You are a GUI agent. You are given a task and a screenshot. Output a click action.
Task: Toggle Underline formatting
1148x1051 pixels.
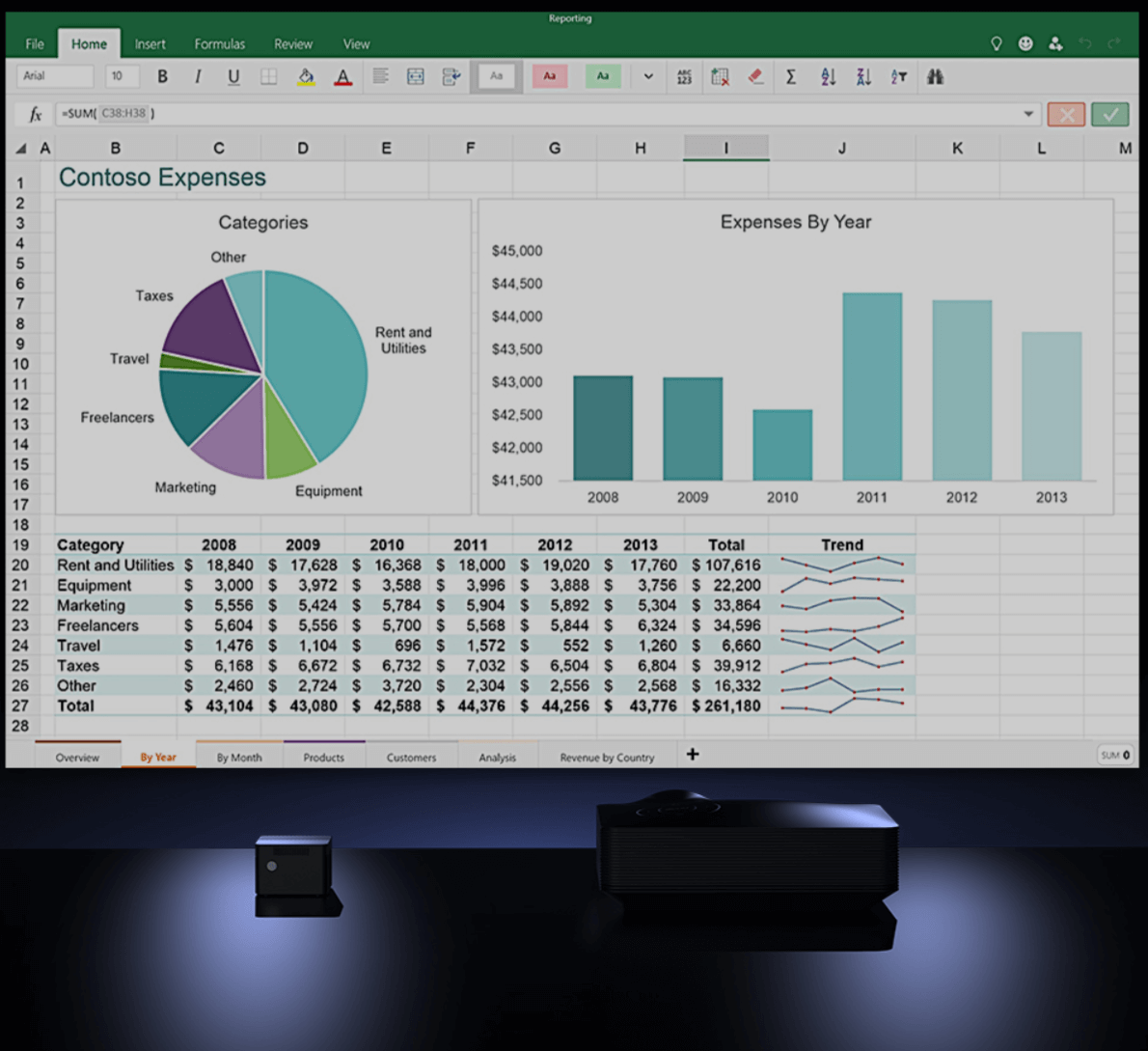click(x=233, y=77)
